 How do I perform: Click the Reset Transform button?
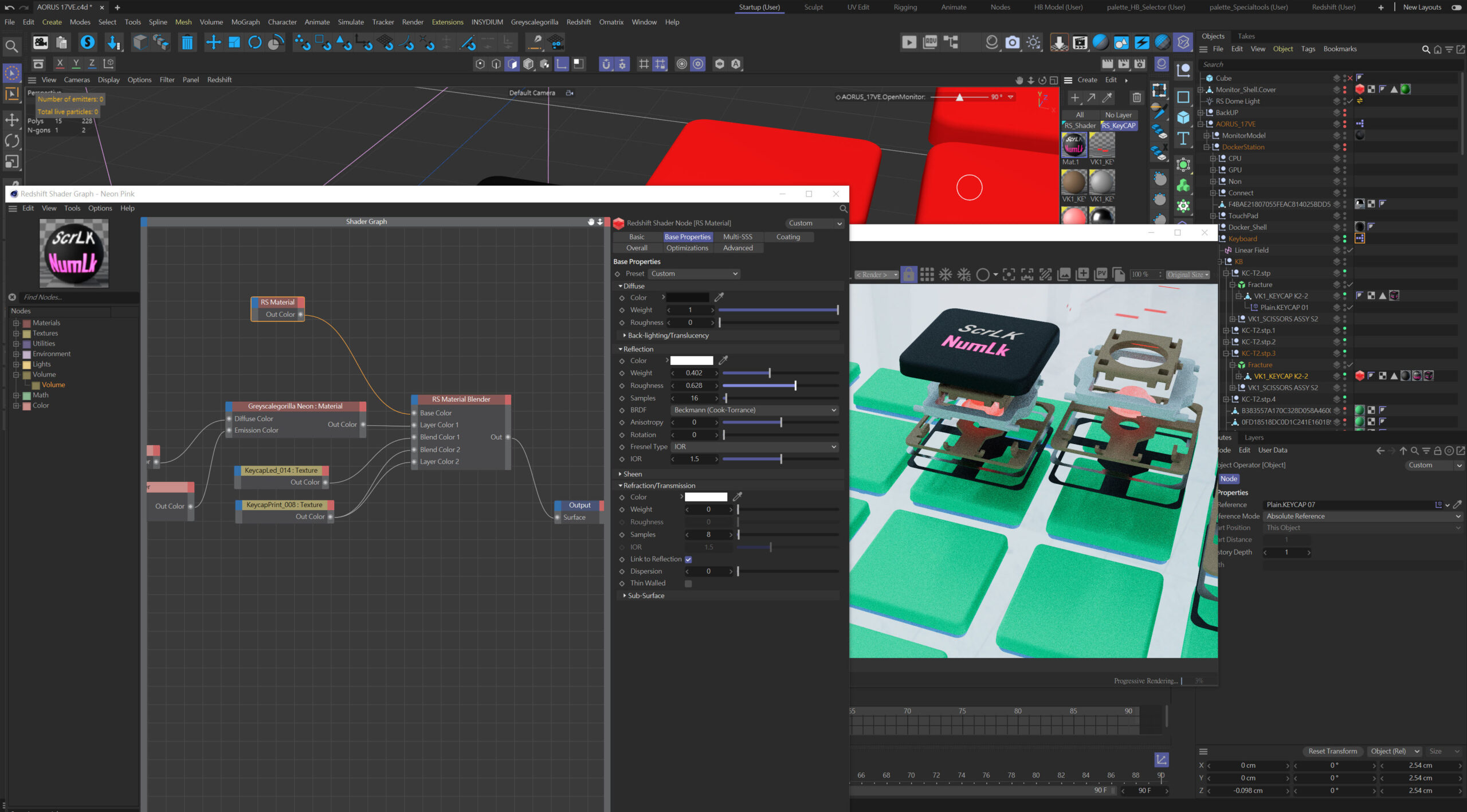click(1332, 751)
